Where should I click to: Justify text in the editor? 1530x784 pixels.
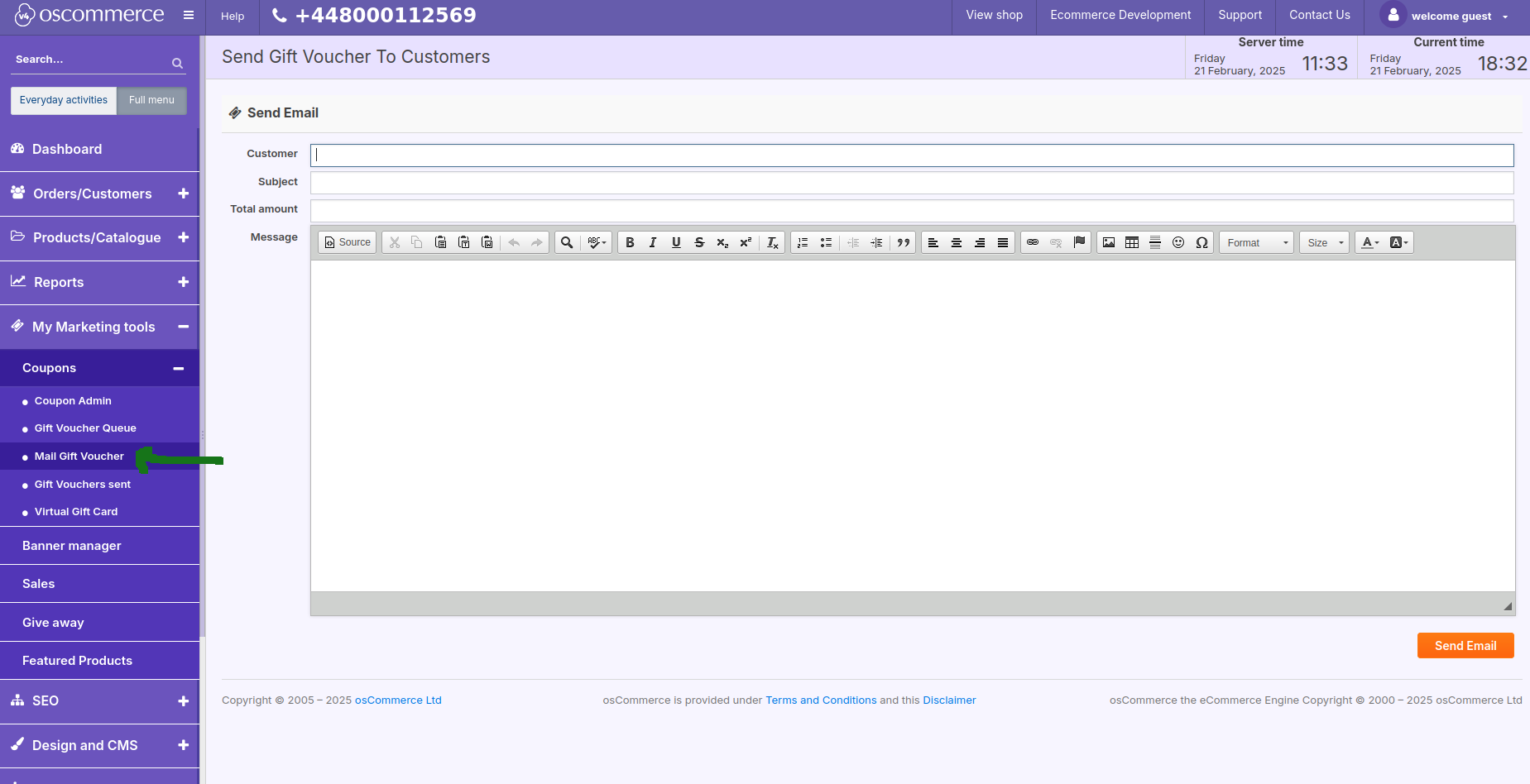pos(1003,242)
